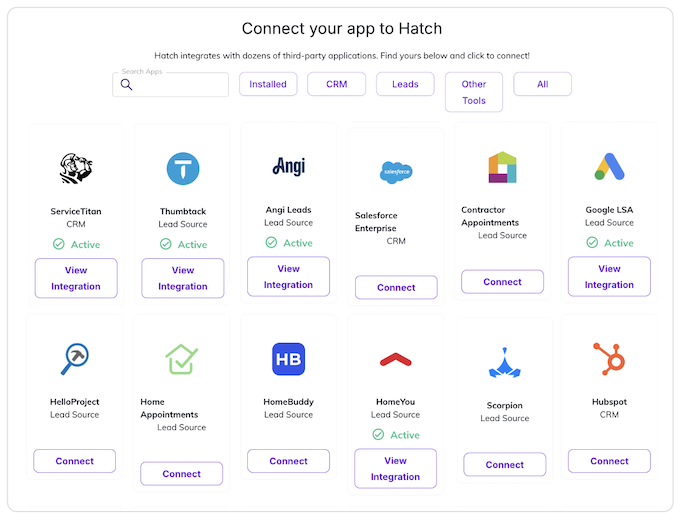680x520 pixels.
Task: Click the Thumbtack logo icon
Action: (x=183, y=169)
